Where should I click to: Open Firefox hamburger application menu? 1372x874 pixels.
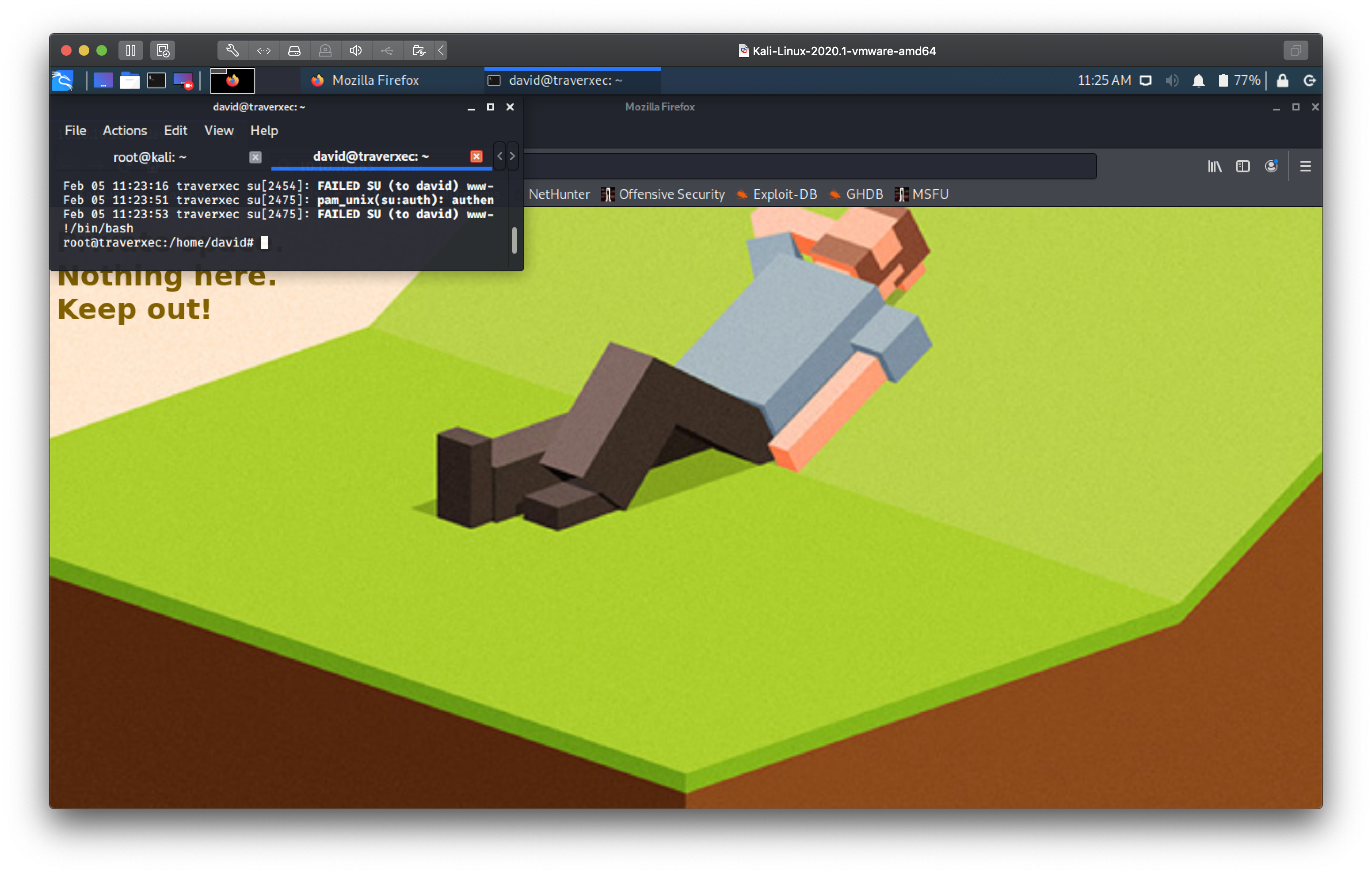(x=1305, y=167)
